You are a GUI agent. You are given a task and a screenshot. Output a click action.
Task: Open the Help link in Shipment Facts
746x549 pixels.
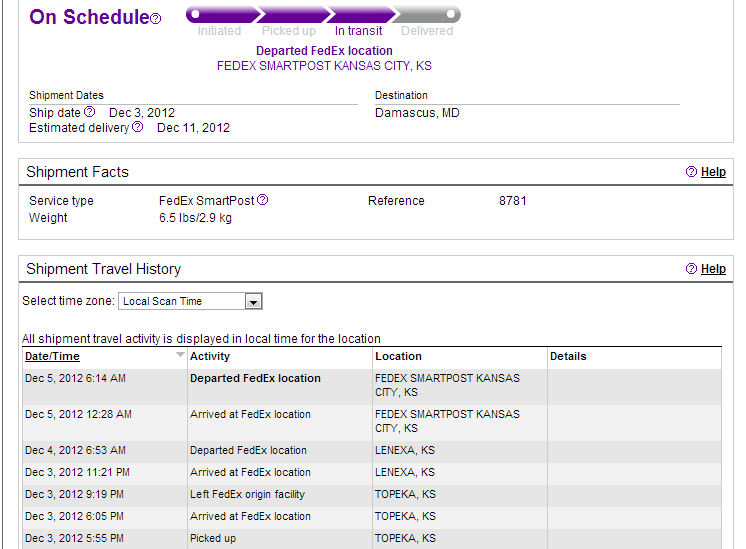(713, 172)
